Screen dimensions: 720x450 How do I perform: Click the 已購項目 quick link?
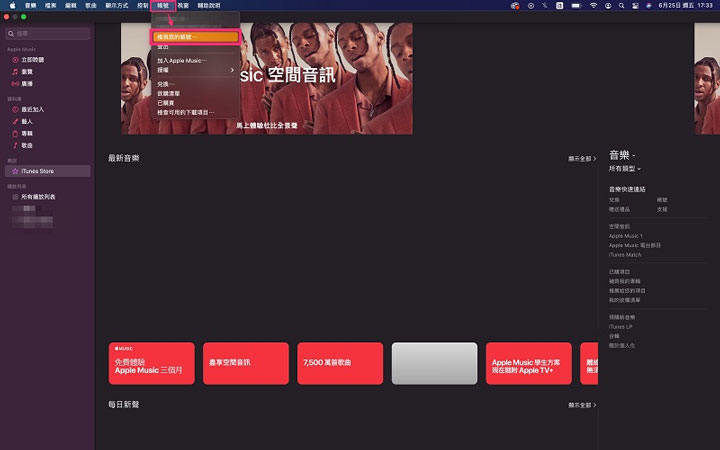click(619, 272)
